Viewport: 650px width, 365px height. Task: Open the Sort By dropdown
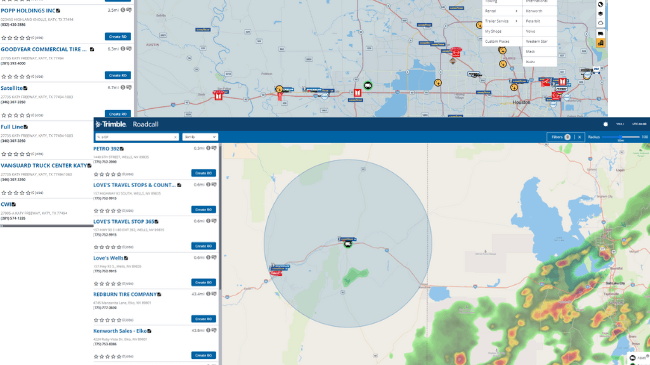[200, 137]
